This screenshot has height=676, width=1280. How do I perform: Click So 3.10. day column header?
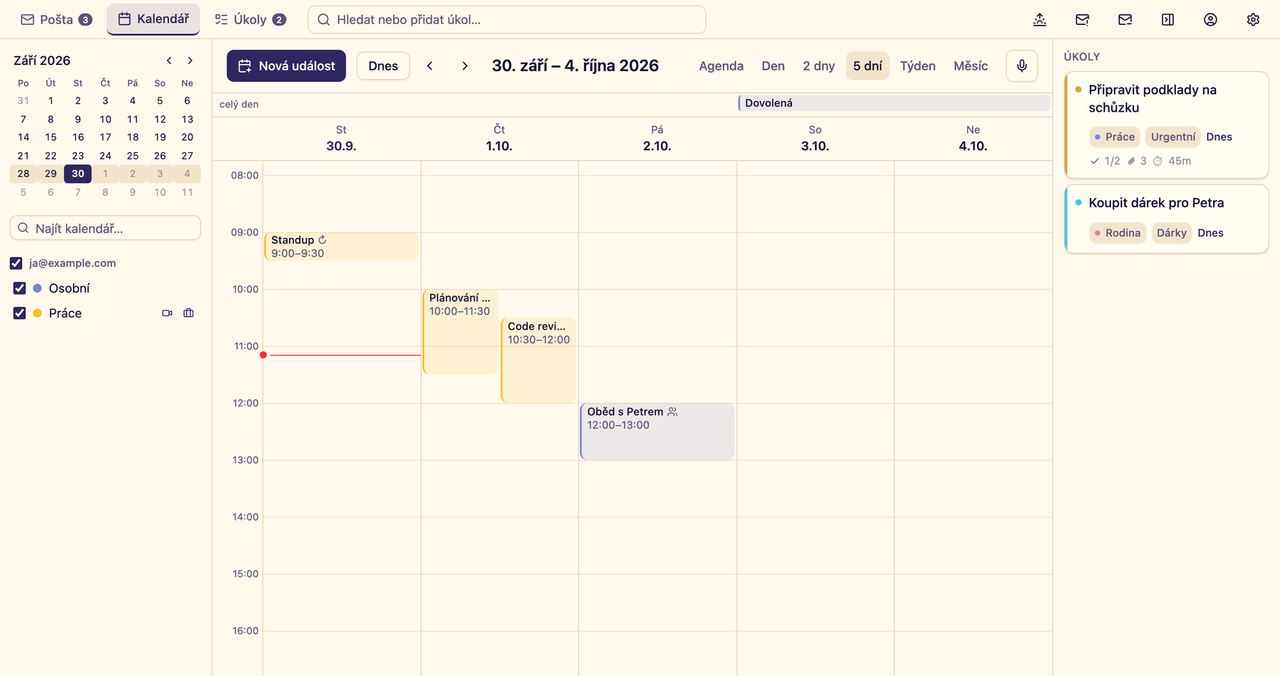coord(815,138)
